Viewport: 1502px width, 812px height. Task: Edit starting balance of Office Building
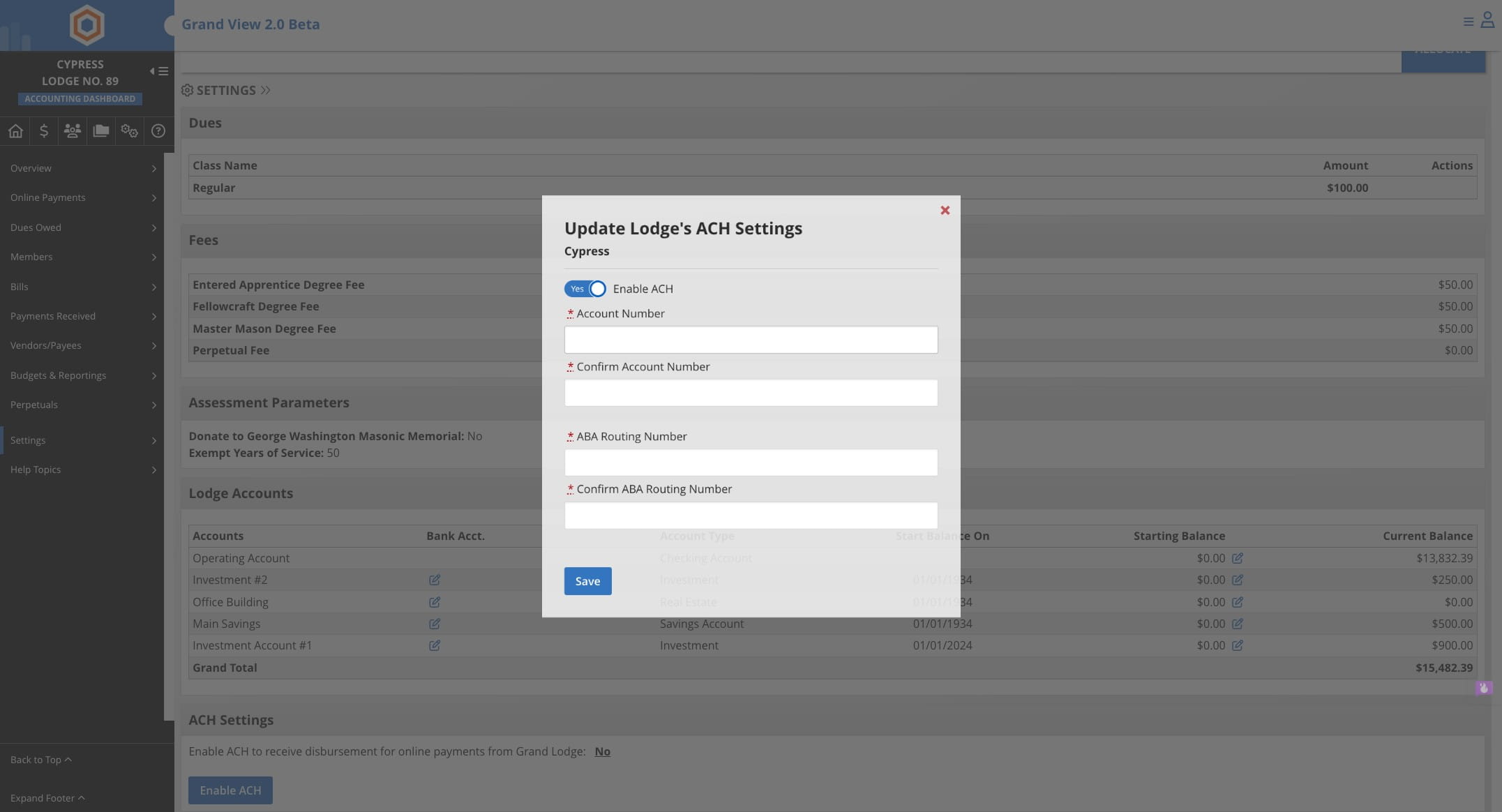(x=1237, y=602)
